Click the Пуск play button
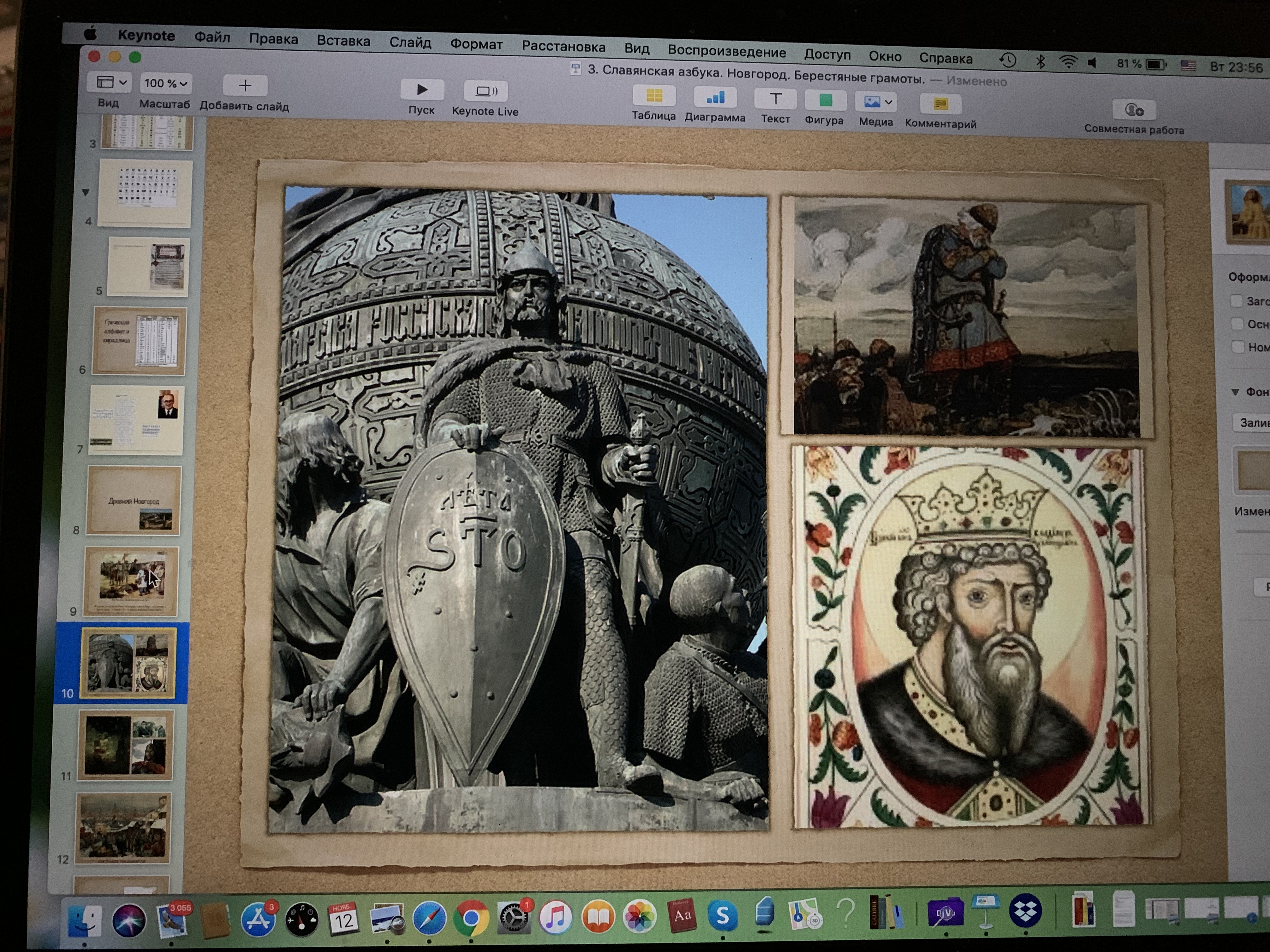Screen dimensions: 1270x952 pyautogui.click(x=422, y=90)
